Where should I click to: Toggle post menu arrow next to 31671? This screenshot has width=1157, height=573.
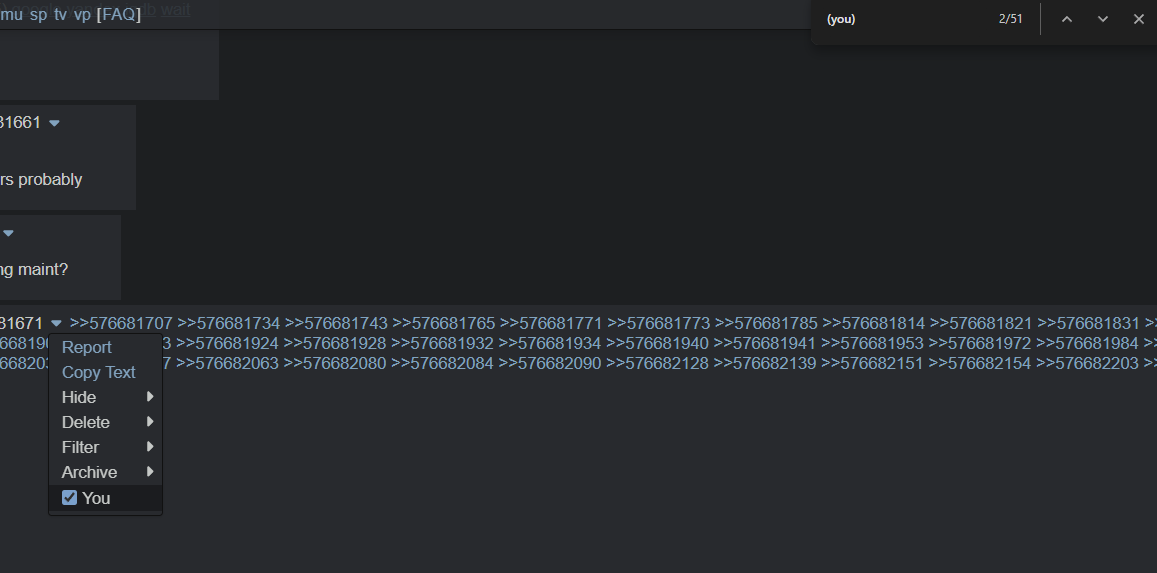point(56,324)
